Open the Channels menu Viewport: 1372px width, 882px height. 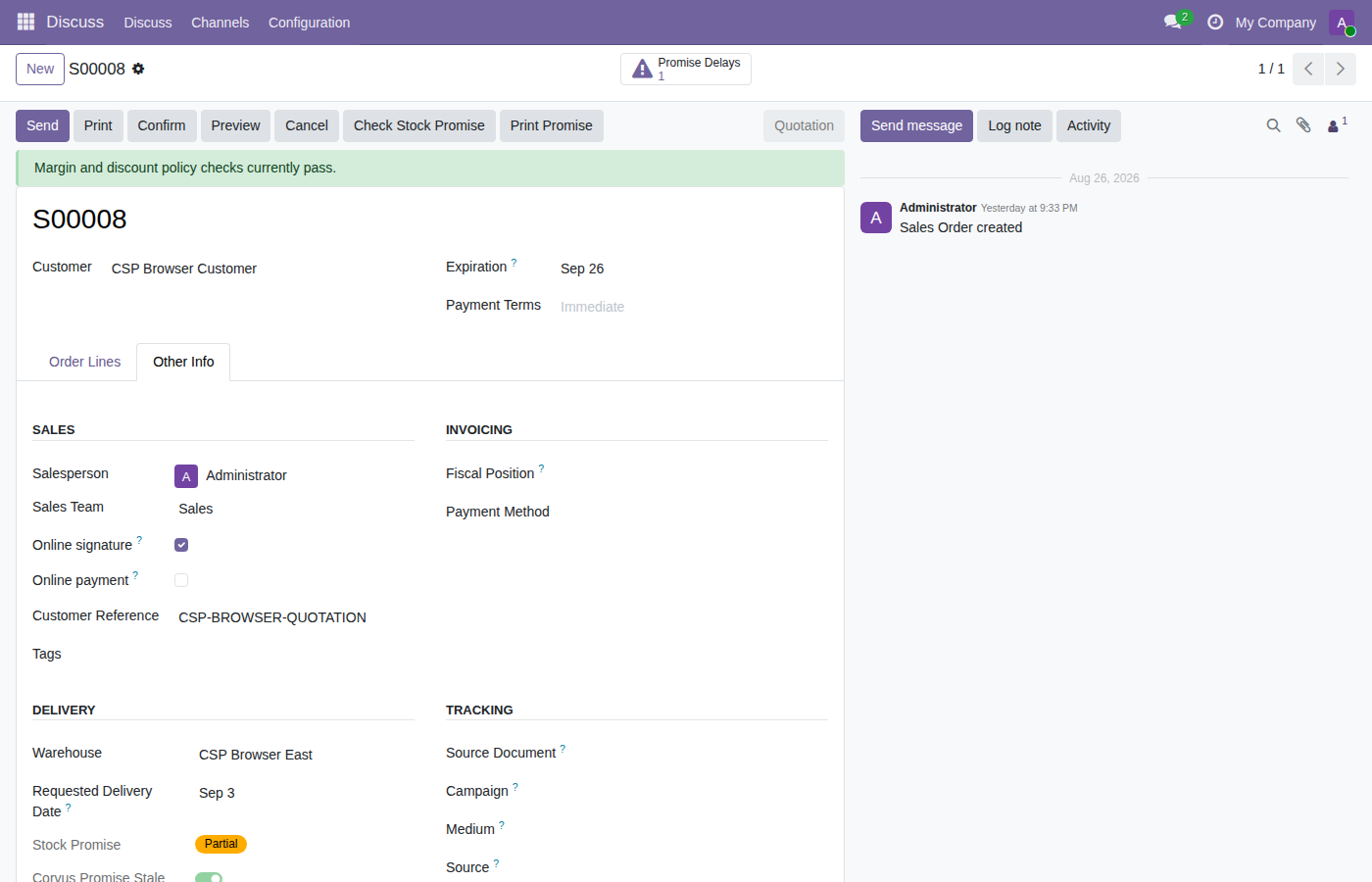220,23
